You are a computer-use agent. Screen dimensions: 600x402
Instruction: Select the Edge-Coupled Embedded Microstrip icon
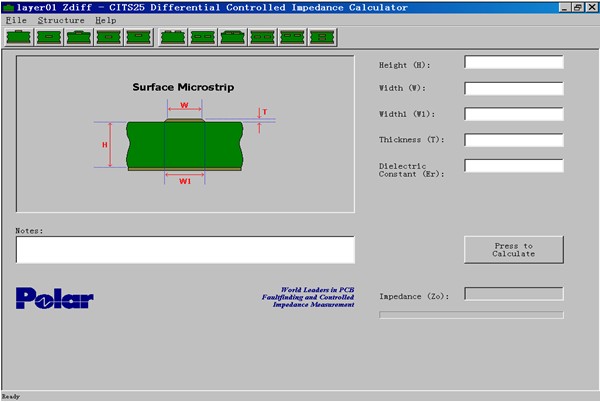pyautogui.click(x=232, y=37)
